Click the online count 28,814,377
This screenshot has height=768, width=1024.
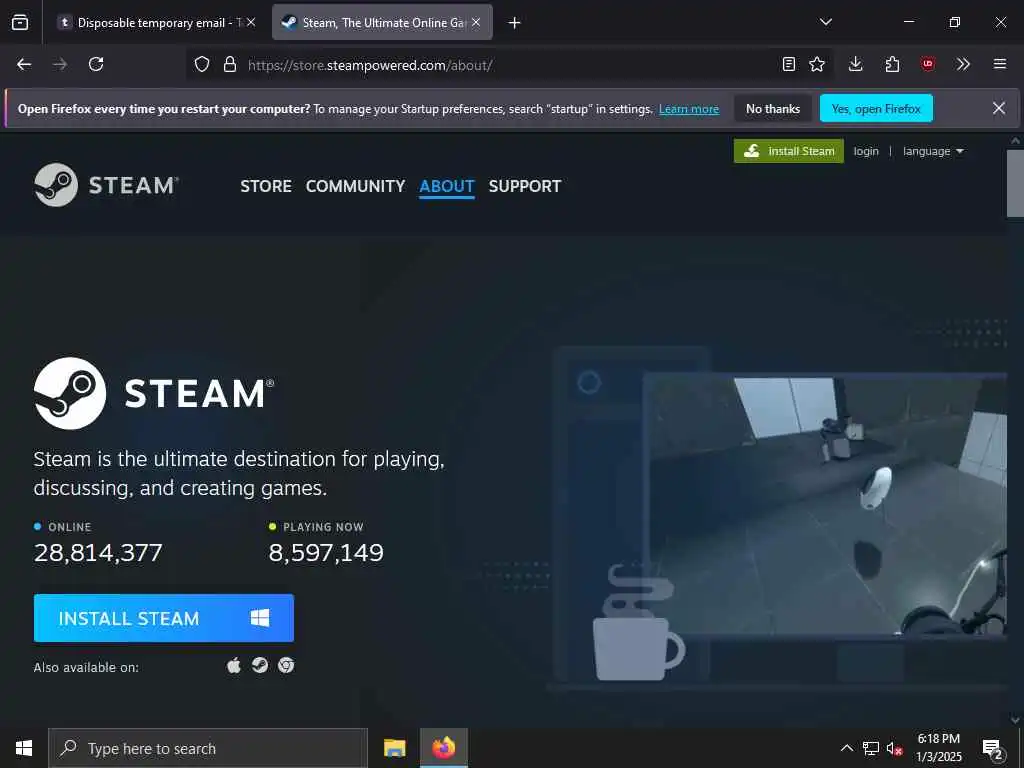click(x=98, y=553)
